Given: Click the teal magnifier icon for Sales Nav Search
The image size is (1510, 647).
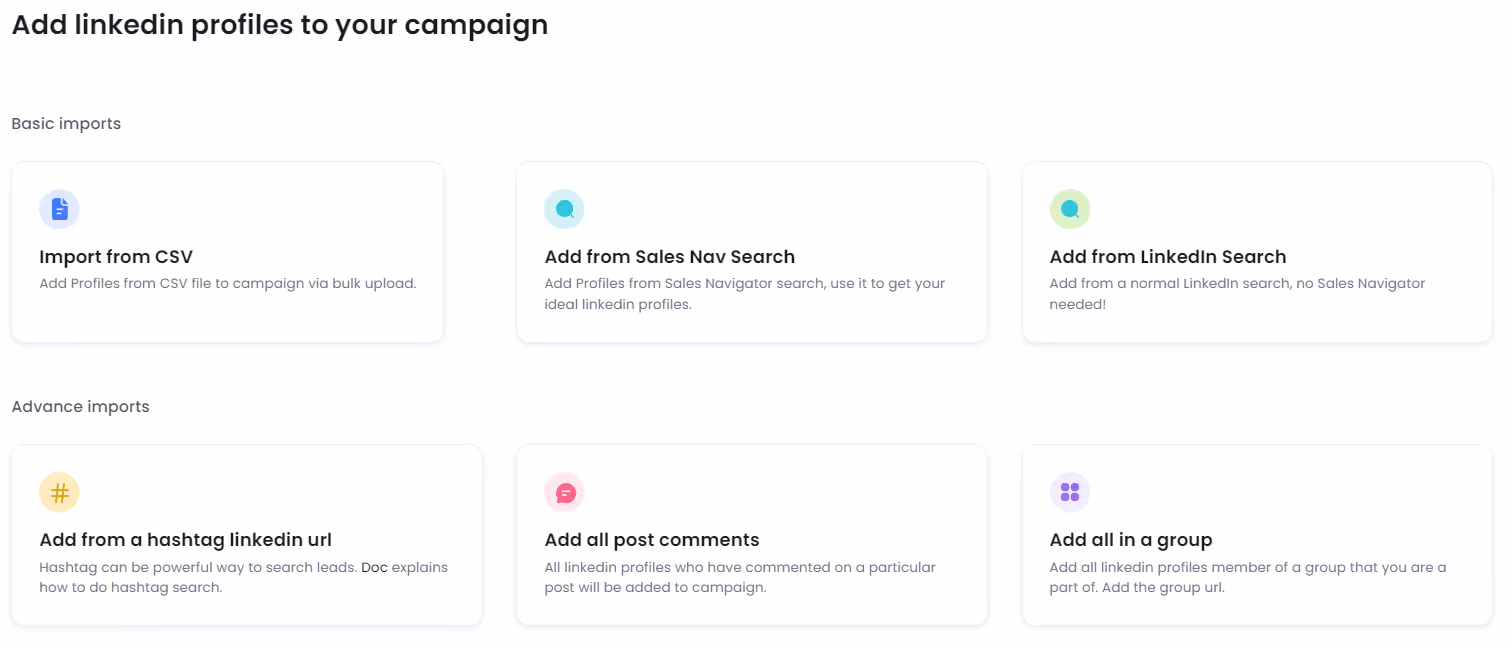Looking at the screenshot, I should click(x=564, y=209).
